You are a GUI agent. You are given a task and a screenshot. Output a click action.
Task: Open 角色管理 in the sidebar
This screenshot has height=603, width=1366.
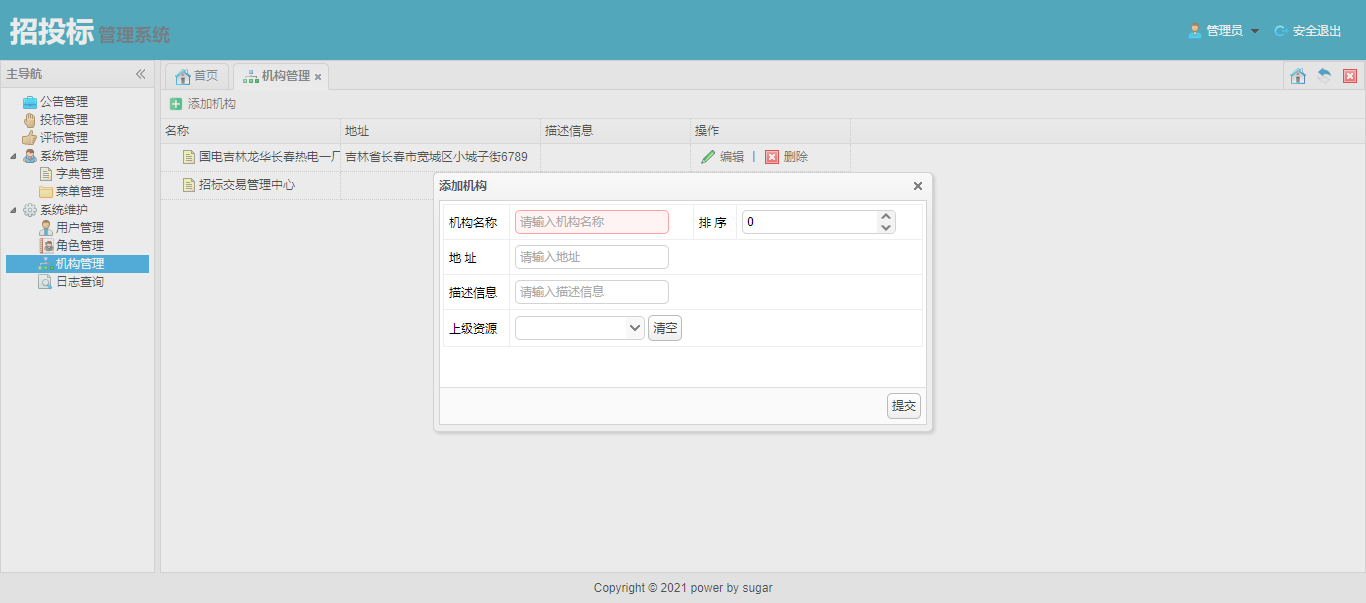pyautogui.click(x=80, y=245)
